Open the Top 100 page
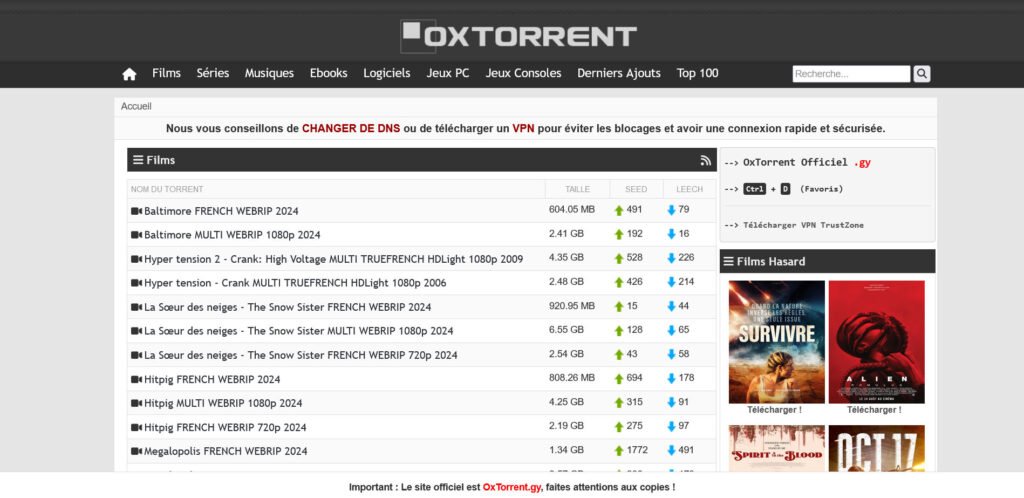Image resolution: width=1024 pixels, height=498 pixels. pyautogui.click(x=697, y=73)
